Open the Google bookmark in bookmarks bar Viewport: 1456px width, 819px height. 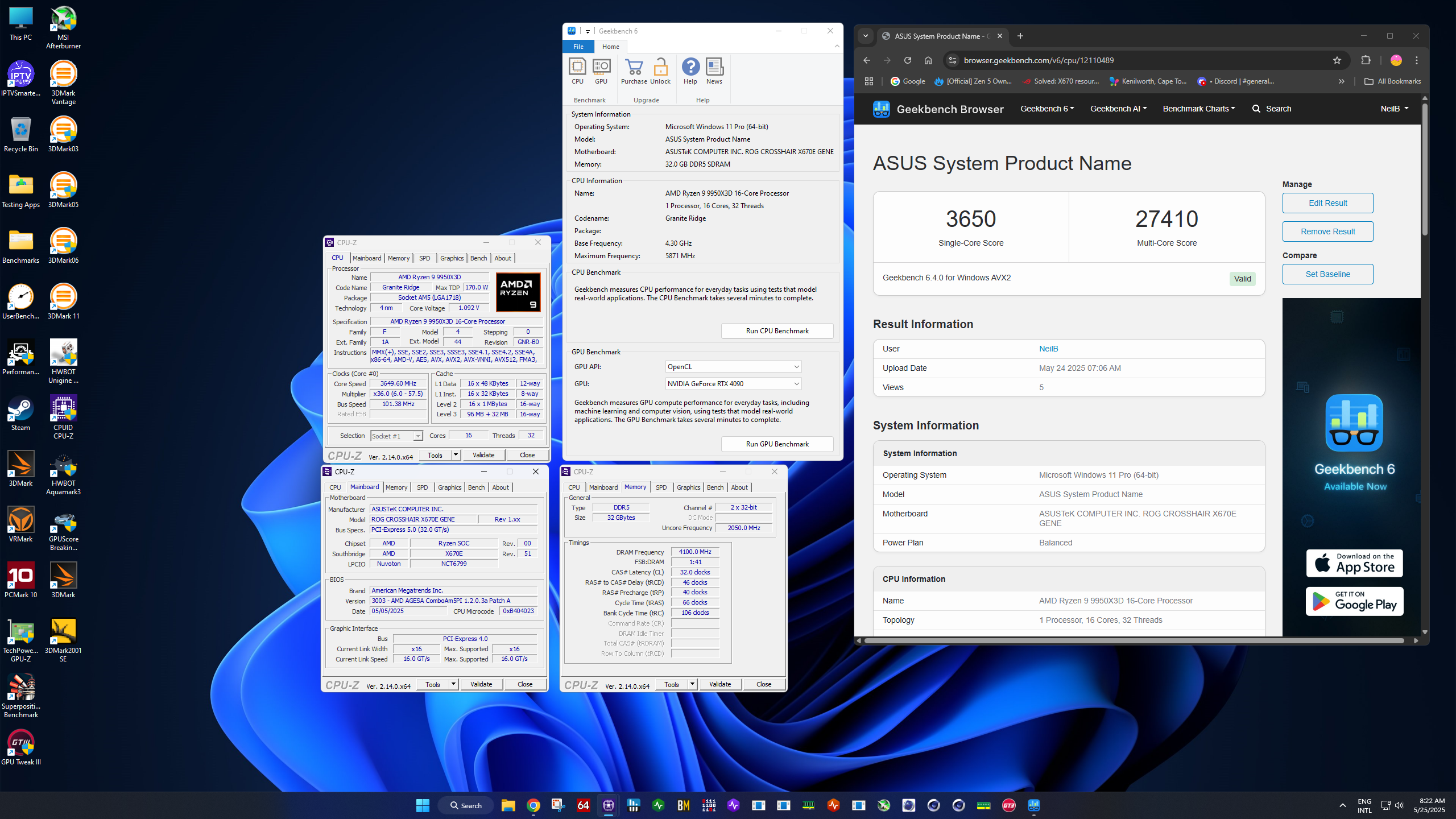point(908,81)
